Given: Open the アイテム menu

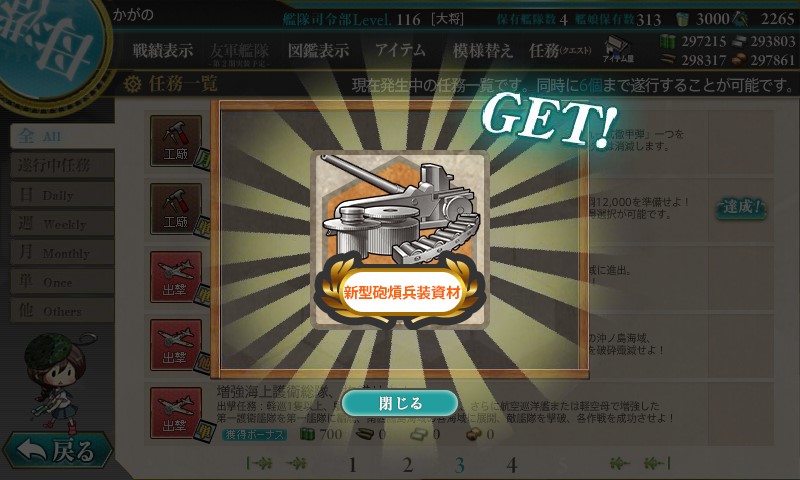Looking at the screenshot, I should [401, 50].
